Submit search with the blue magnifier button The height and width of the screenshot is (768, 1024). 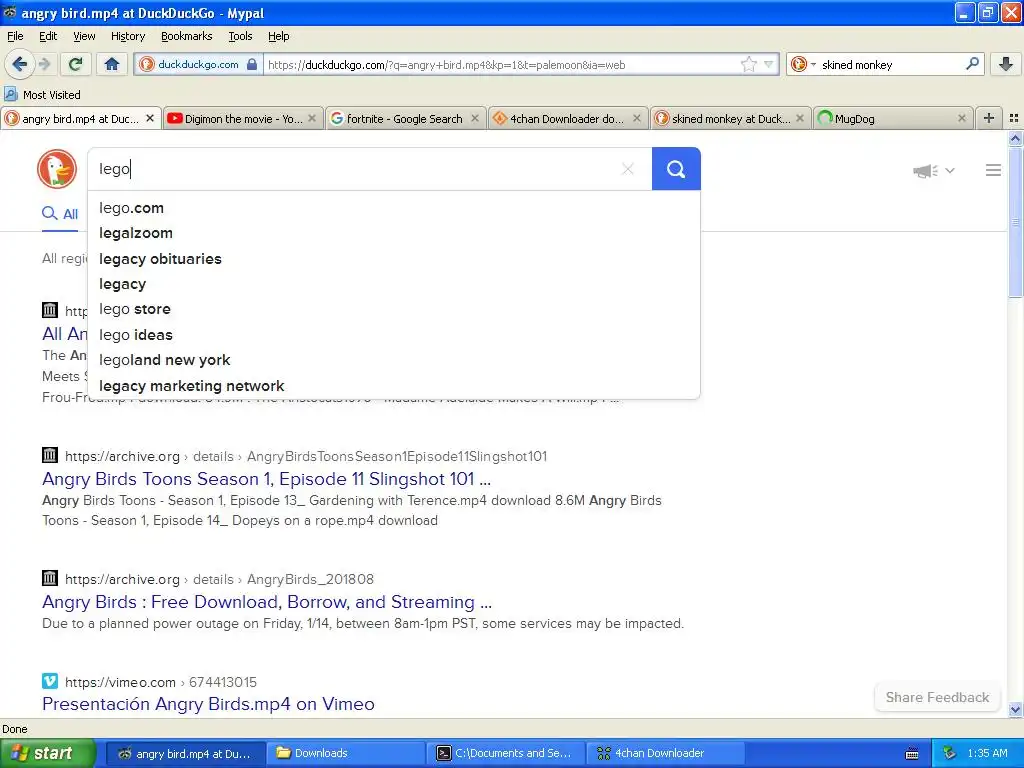tap(676, 169)
